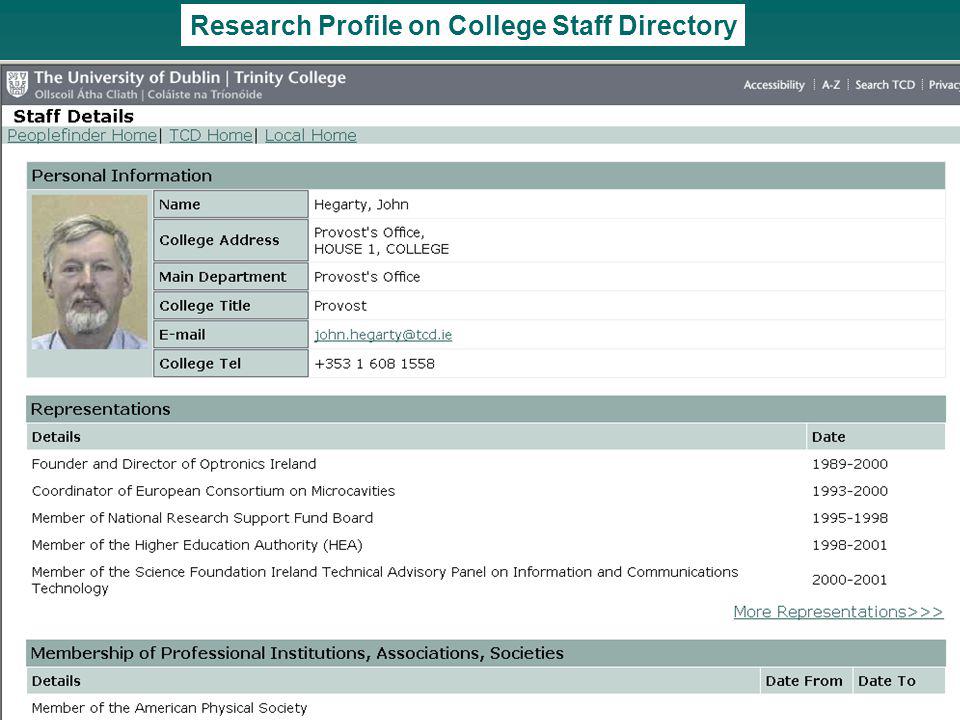The height and width of the screenshot is (720, 960).
Task: Select the date 2000-2001
Action: click(x=850, y=580)
